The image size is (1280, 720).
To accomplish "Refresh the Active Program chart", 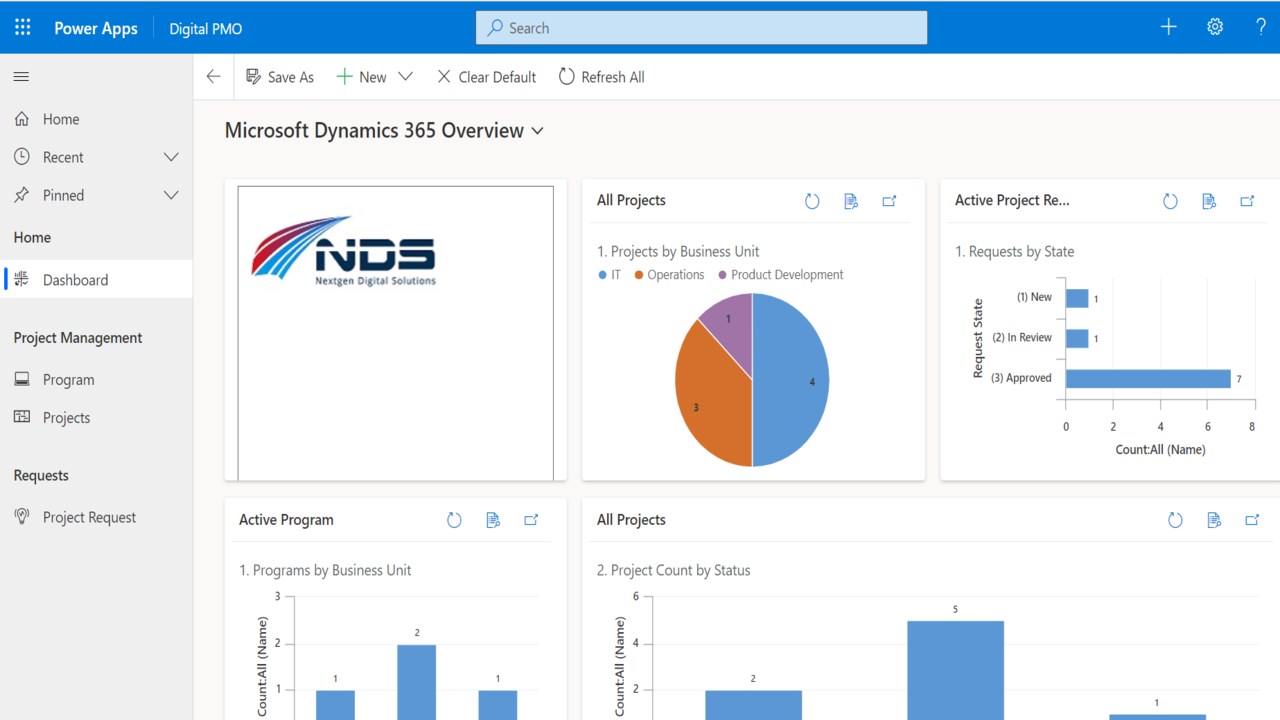I will tap(454, 520).
